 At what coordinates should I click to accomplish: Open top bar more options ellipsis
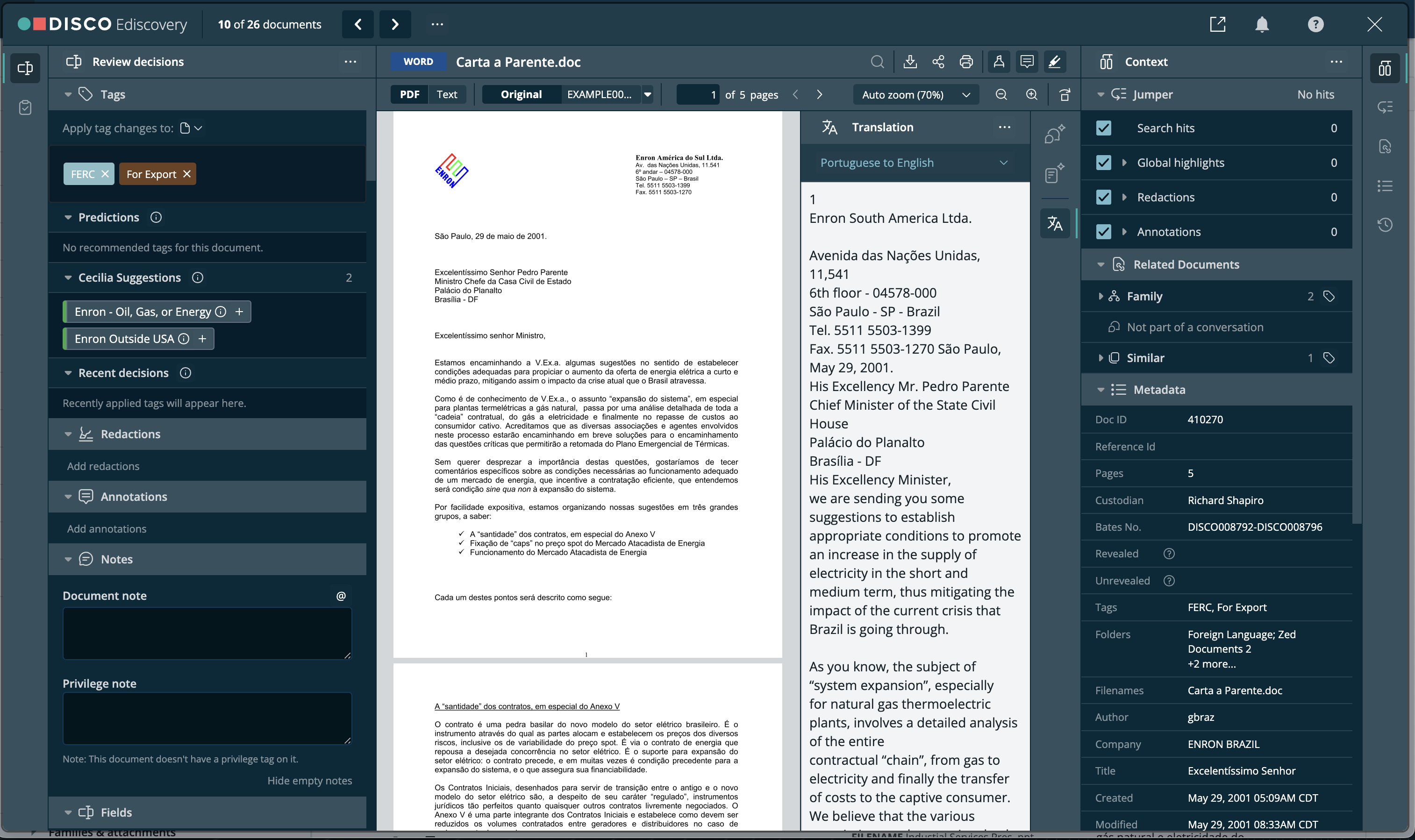pos(437,24)
